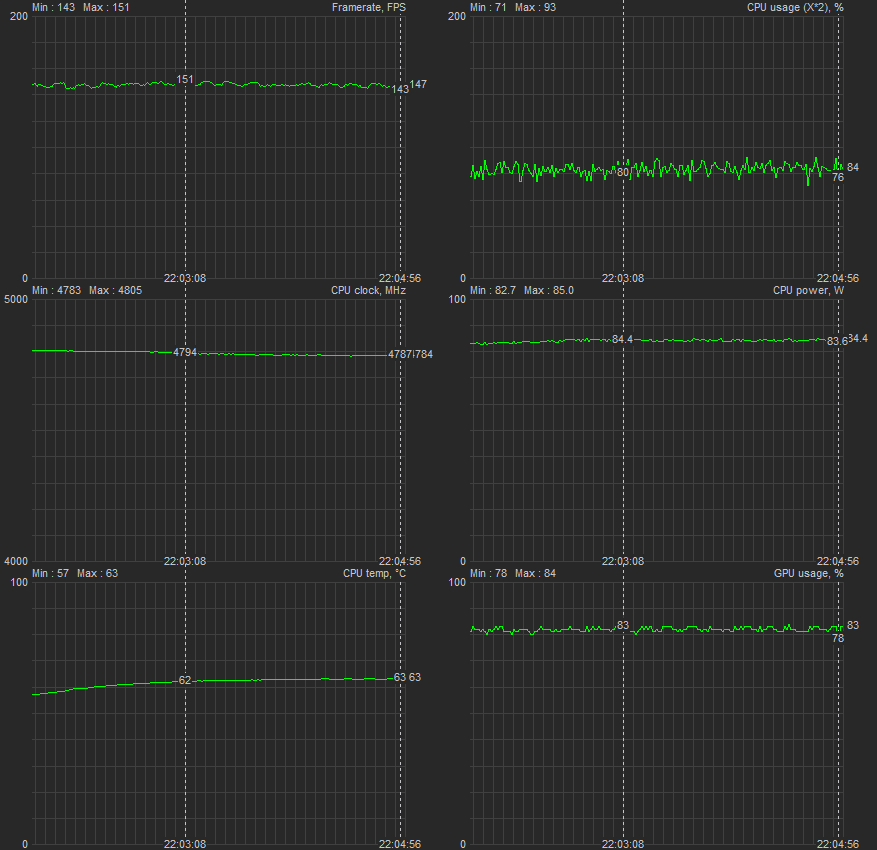
Task: Click the 5000 axis label on the CPU clock graph
Action: (16, 299)
